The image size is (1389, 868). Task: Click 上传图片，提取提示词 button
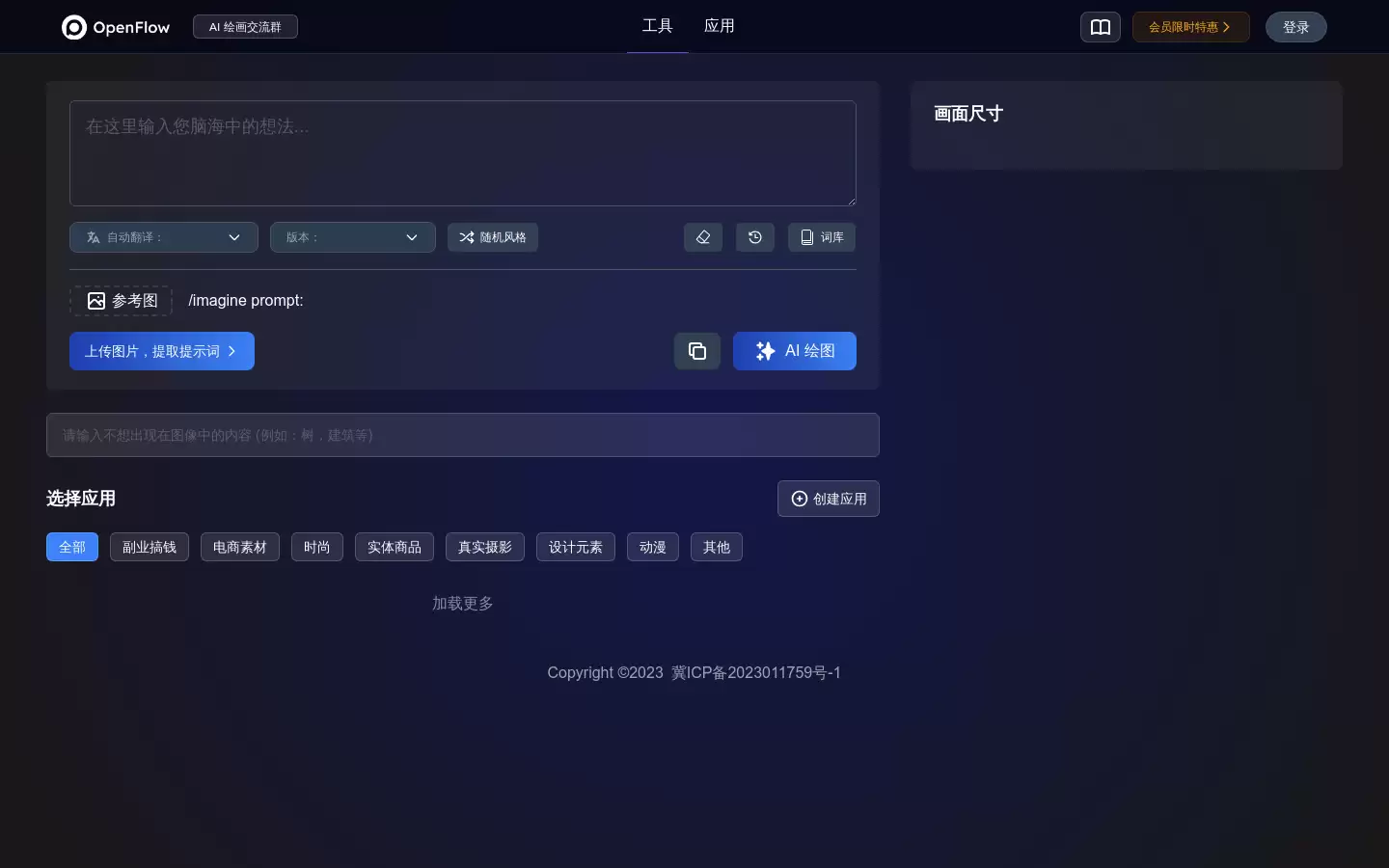tap(162, 351)
